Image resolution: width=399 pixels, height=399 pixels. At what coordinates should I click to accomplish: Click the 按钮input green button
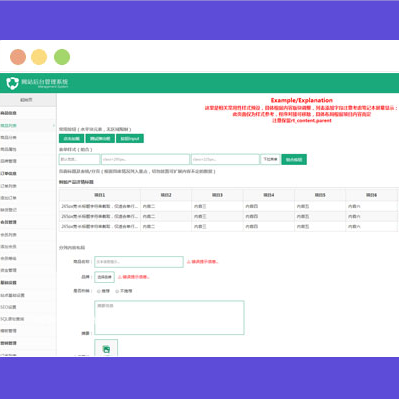click(x=130, y=138)
